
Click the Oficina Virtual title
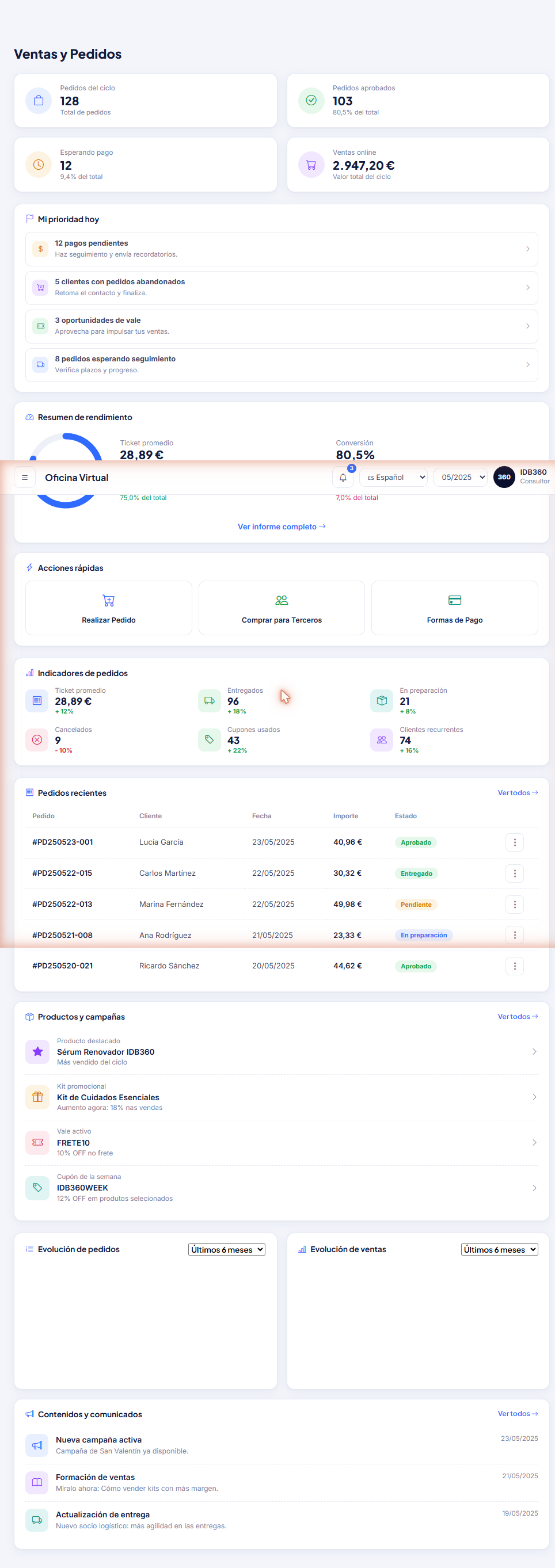77,478
